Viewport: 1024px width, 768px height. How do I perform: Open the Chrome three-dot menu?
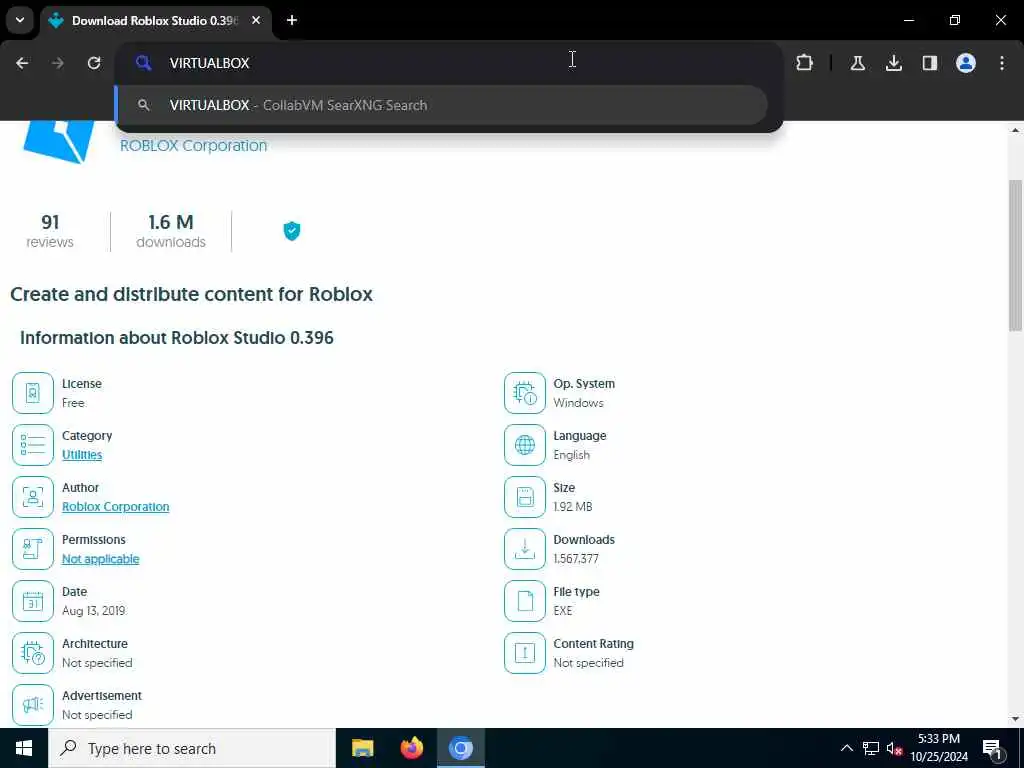point(1002,63)
